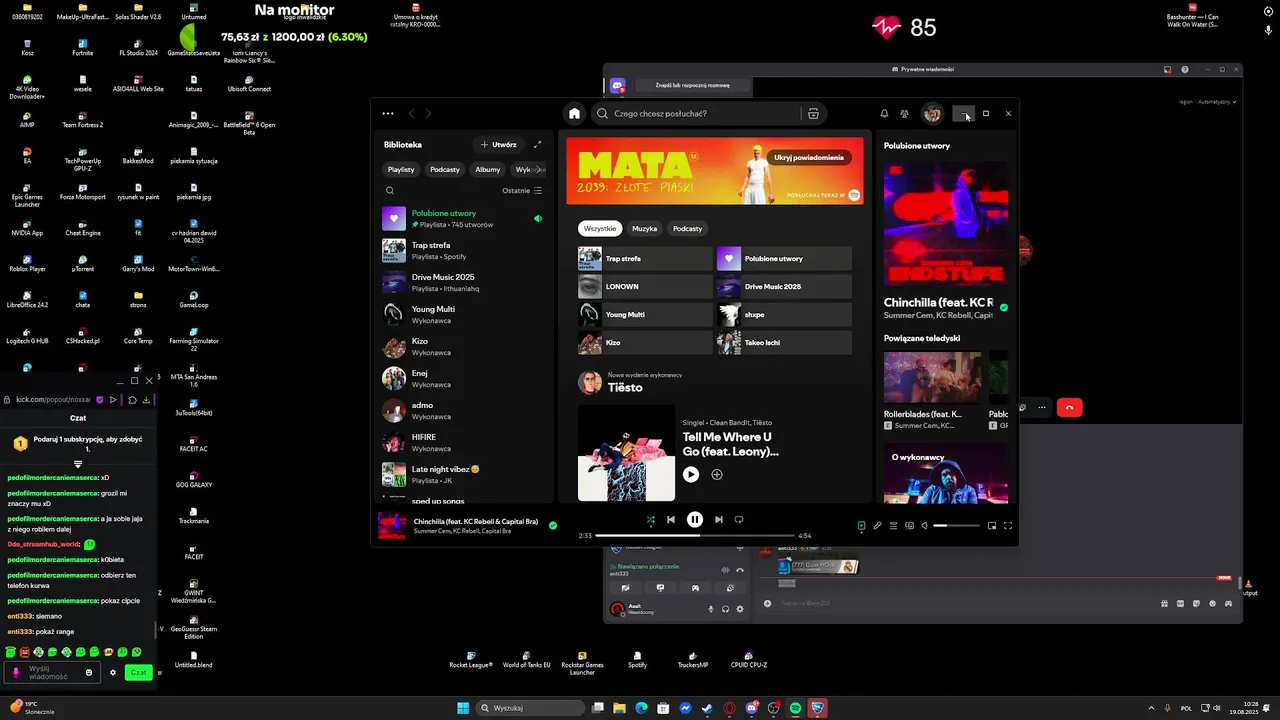This screenshot has width=1280, height=720.
Task: Collapse the Kick gift subscription banner
Action: pos(78,464)
